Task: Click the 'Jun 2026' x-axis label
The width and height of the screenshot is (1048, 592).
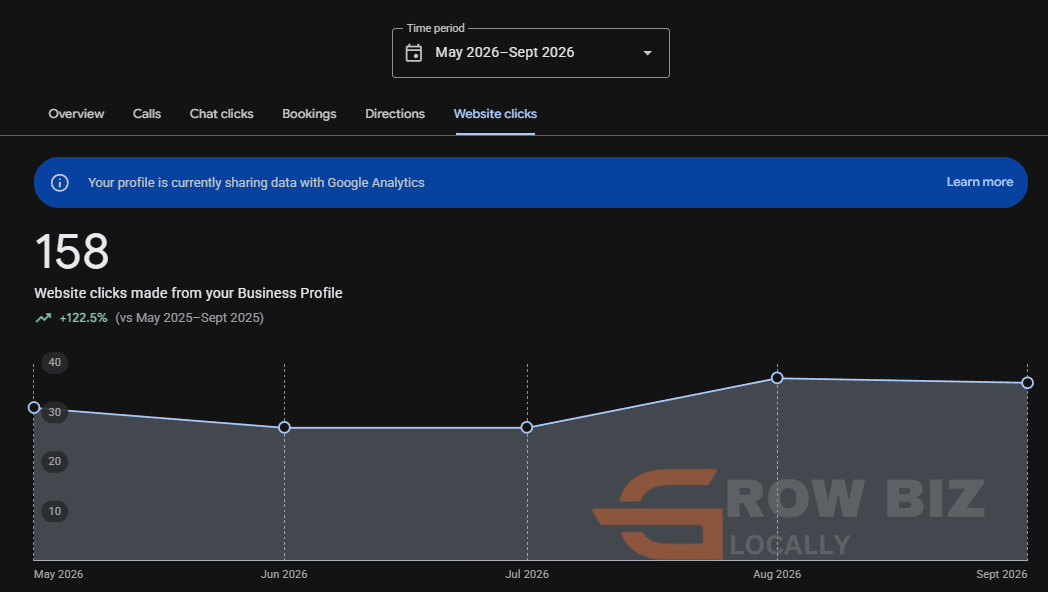Action: click(x=284, y=574)
